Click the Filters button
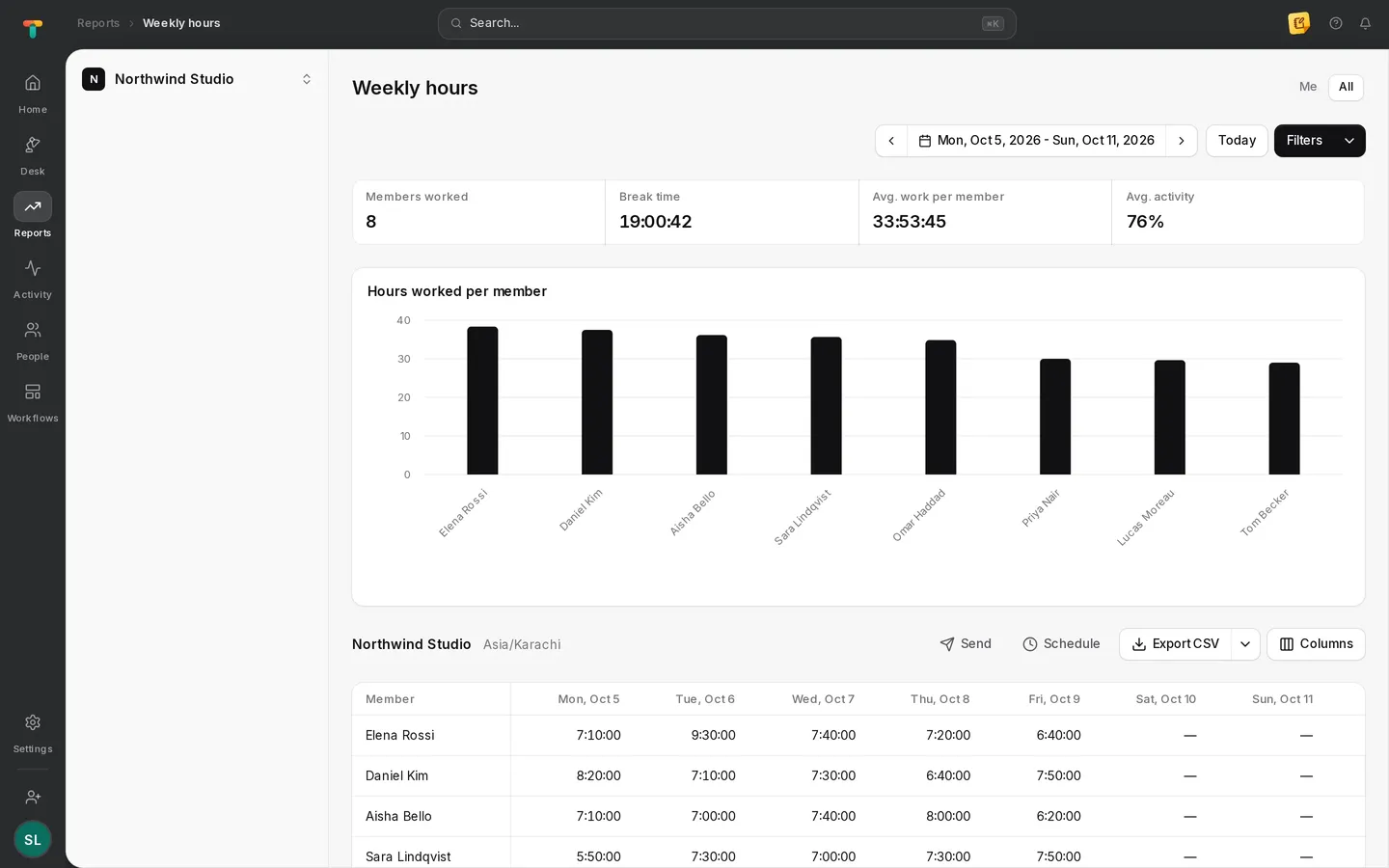 1304,141
